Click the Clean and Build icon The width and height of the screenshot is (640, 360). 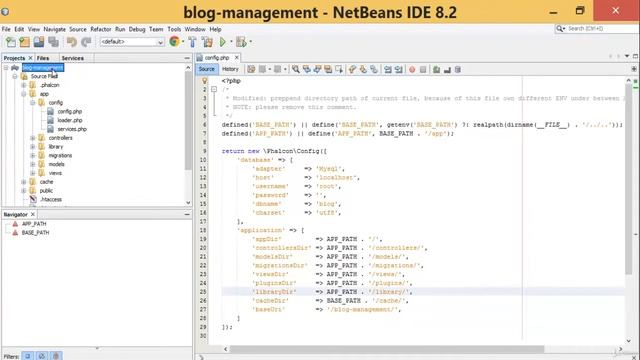[x=207, y=42]
